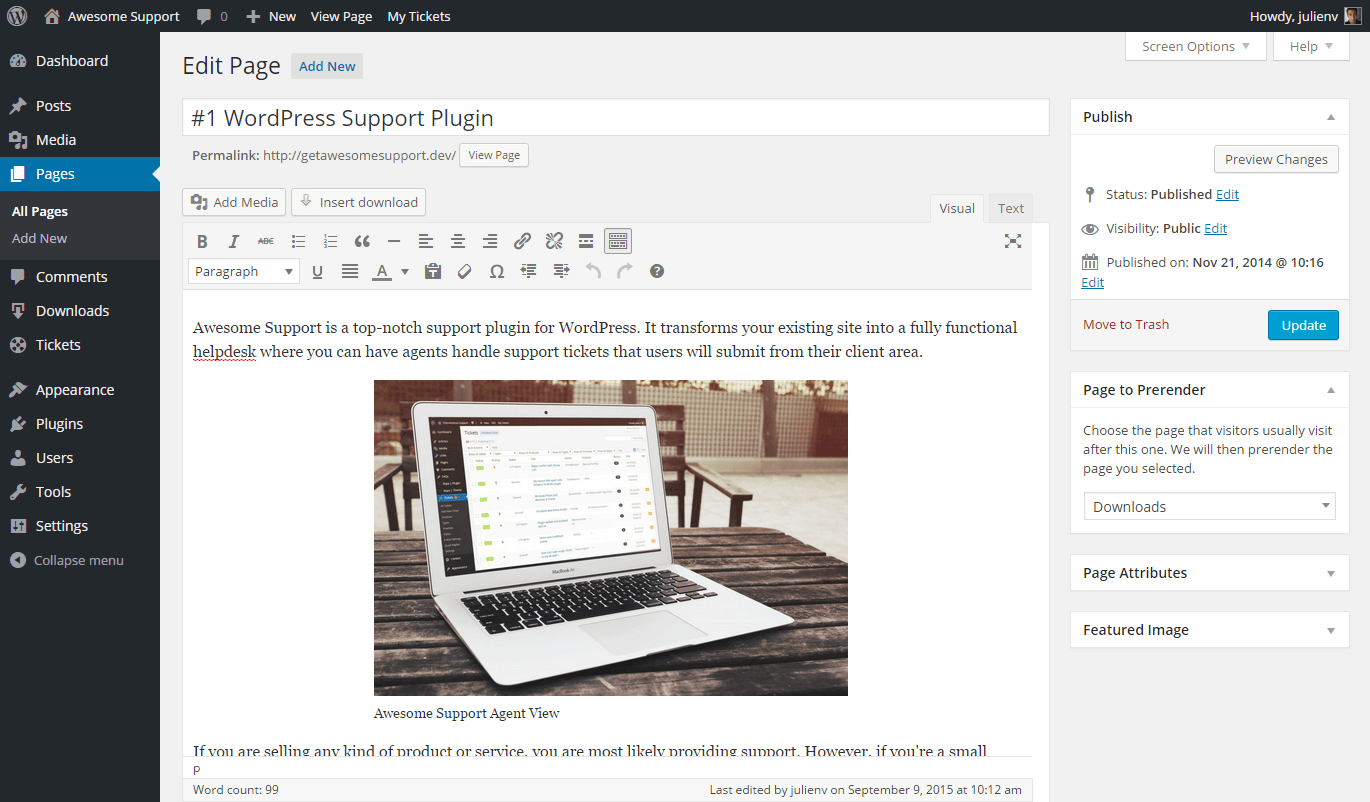The height and width of the screenshot is (802, 1370).
Task: Insert or edit a link
Action: [522, 241]
